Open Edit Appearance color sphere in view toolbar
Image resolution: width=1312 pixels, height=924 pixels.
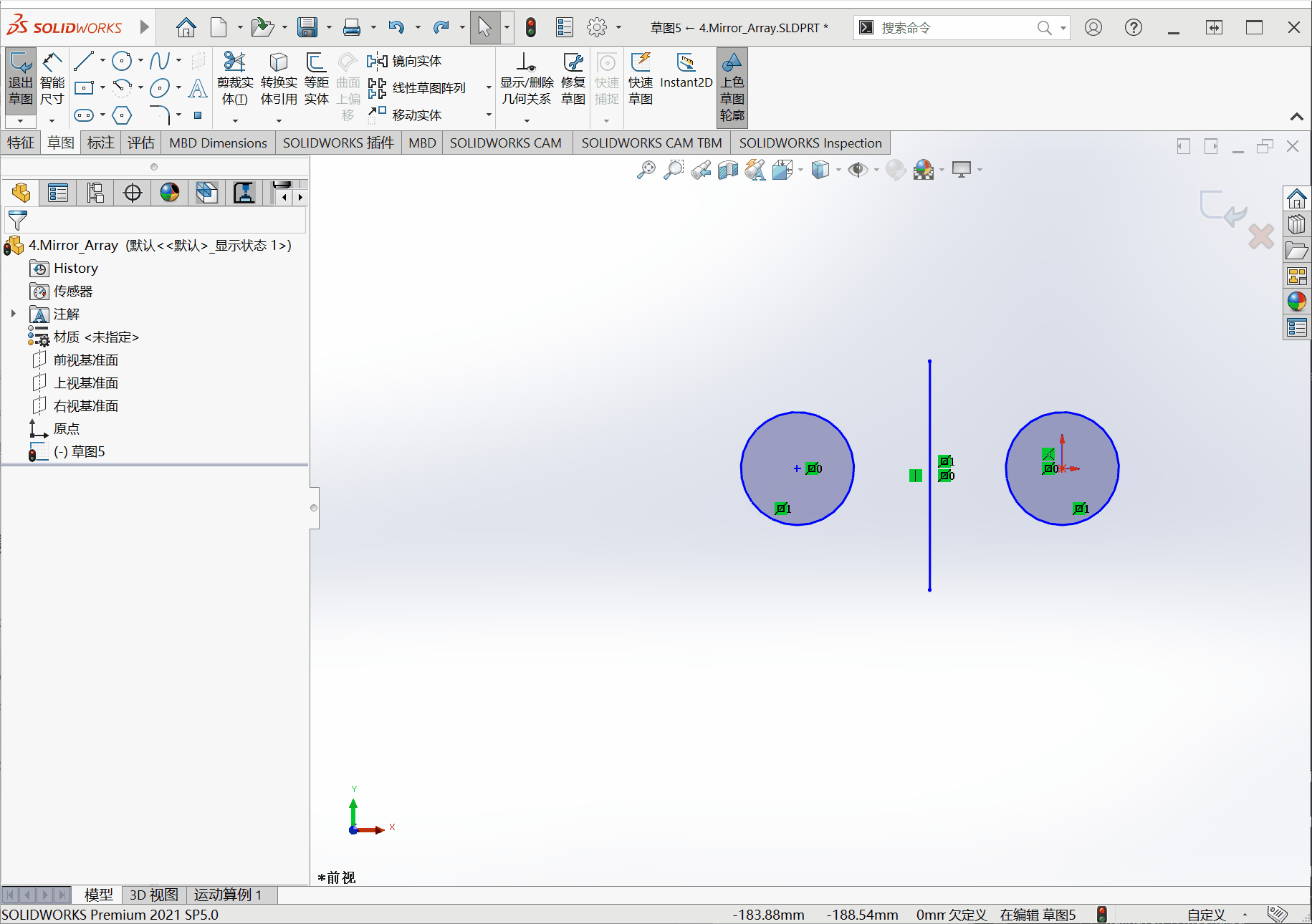(x=896, y=170)
